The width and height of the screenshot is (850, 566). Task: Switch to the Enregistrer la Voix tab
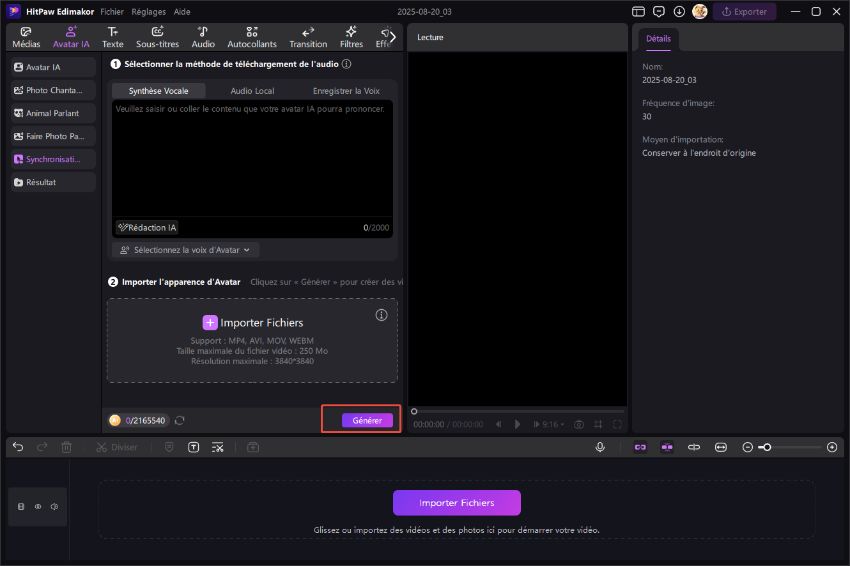click(346, 91)
